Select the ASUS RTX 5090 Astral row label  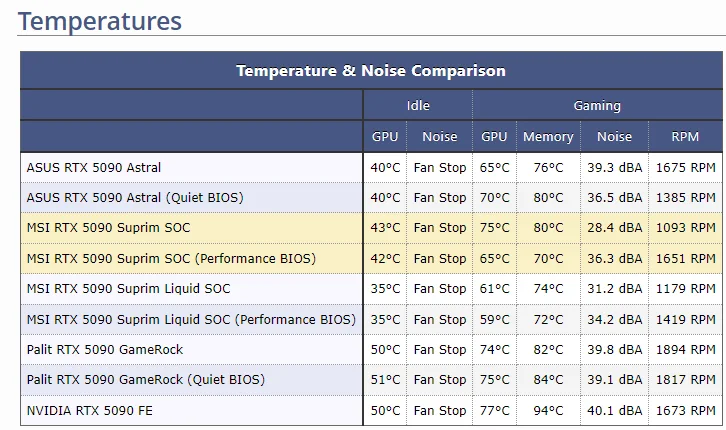(94, 168)
